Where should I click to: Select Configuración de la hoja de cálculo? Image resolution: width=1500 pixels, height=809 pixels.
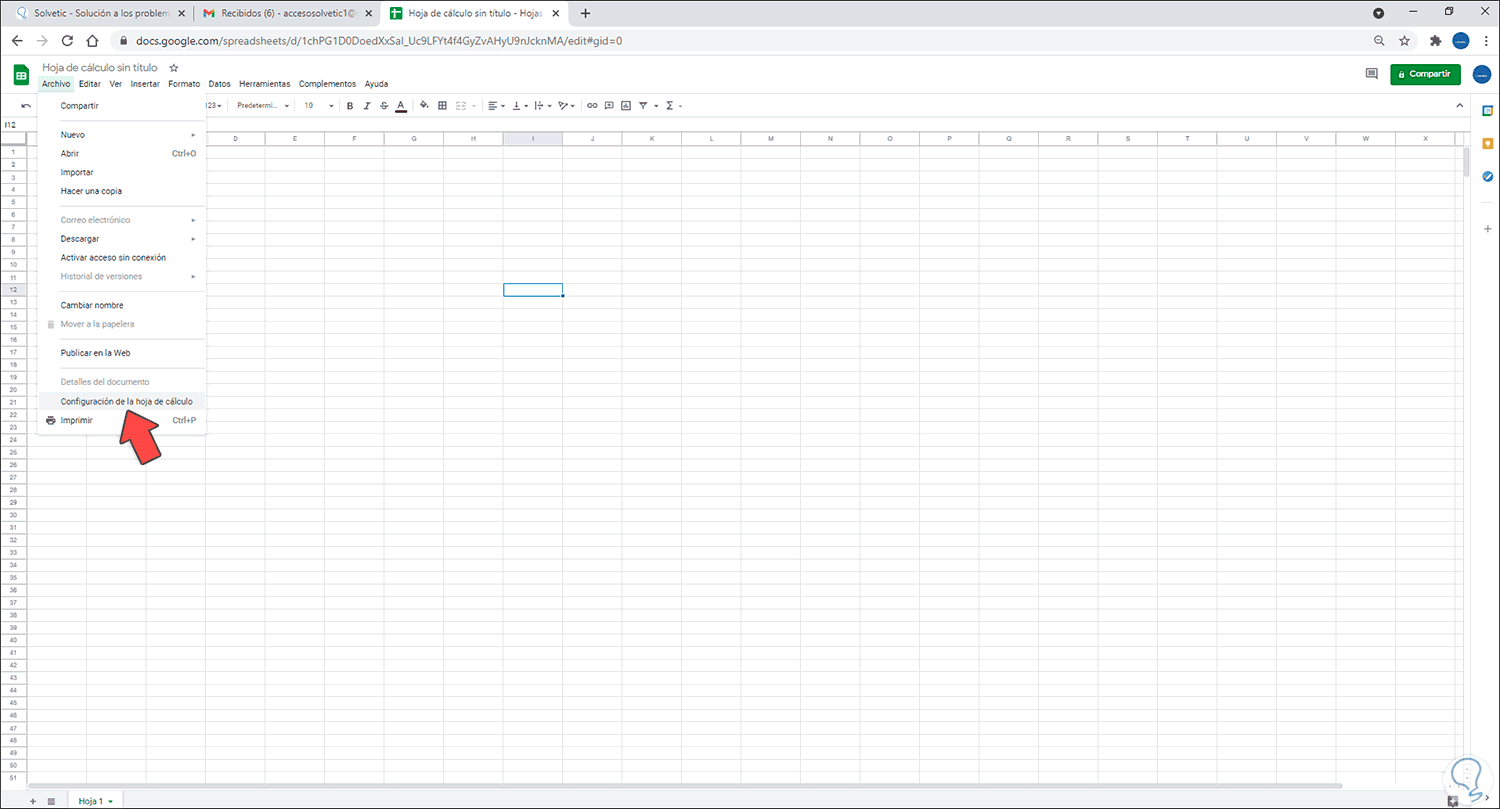[x=125, y=400]
